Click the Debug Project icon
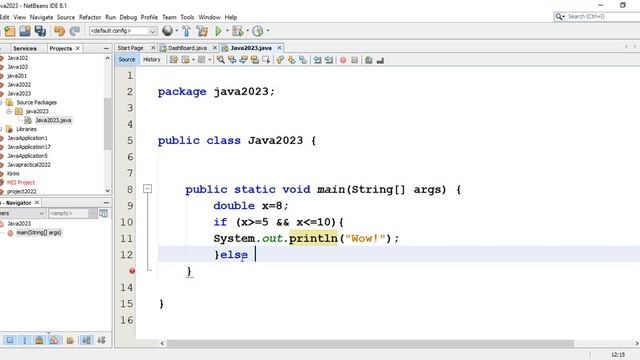This screenshot has height=360, width=640. (237, 31)
